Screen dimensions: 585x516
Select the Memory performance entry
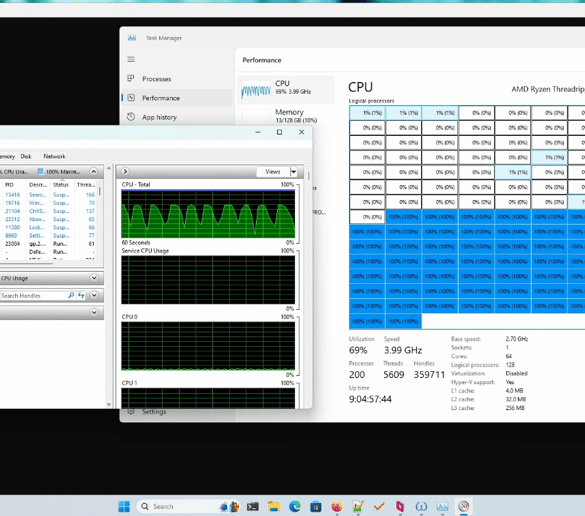[x=285, y=116]
